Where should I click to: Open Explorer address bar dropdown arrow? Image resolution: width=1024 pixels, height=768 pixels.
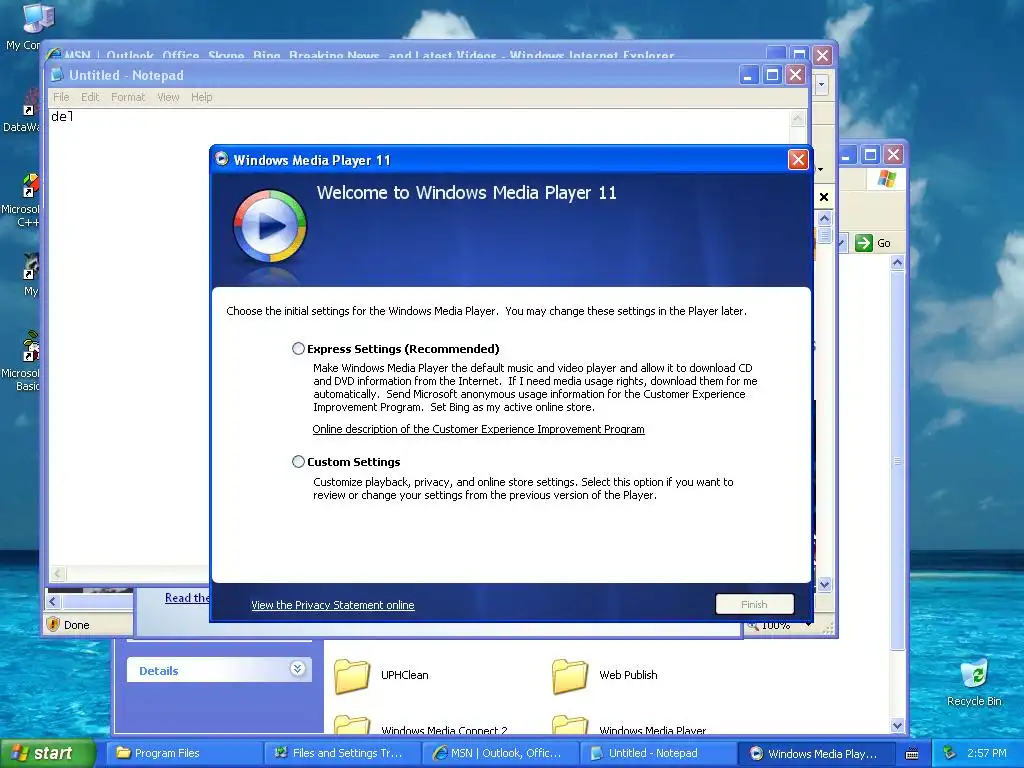click(x=841, y=244)
